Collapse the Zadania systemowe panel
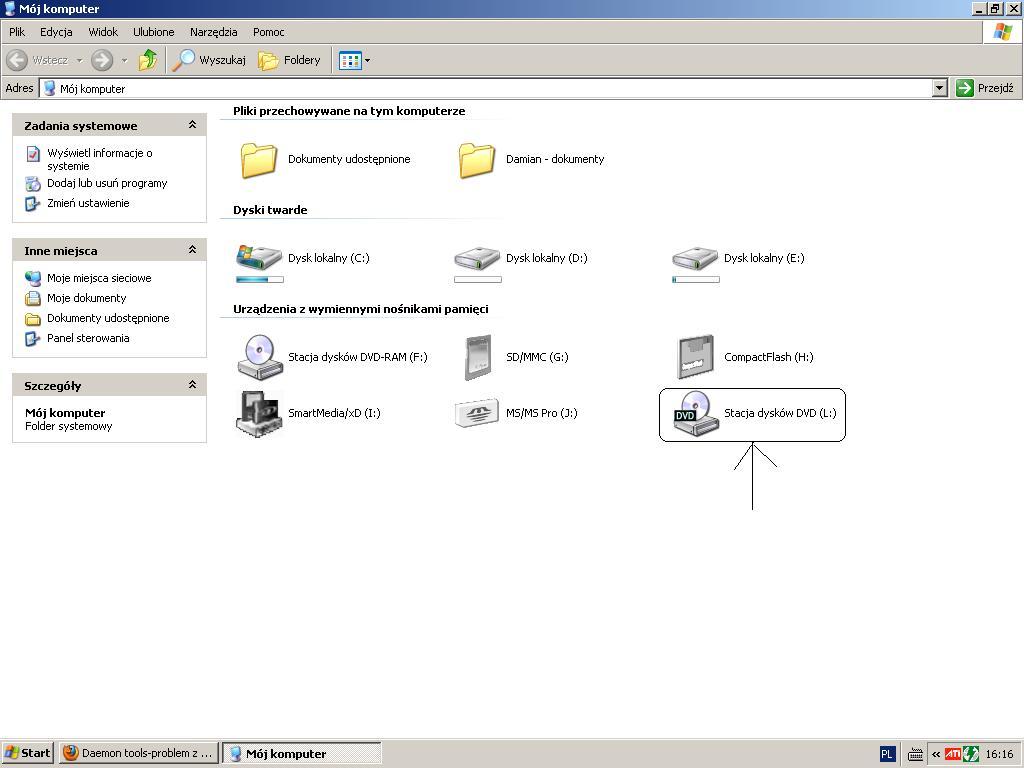Viewport: 1024px width, 768px height. [x=193, y=124]
